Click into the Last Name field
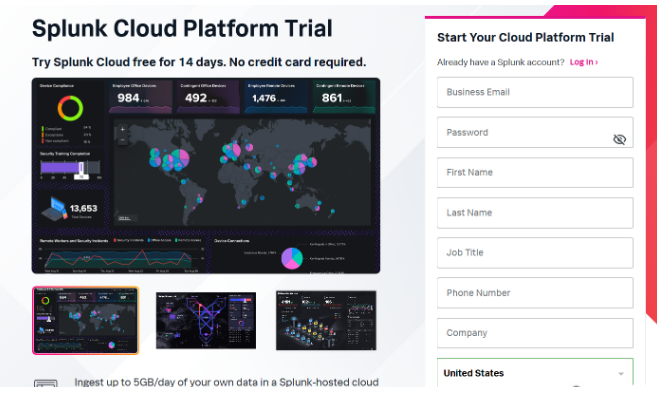Screen dimensions: 657x408 coord(535,213)
